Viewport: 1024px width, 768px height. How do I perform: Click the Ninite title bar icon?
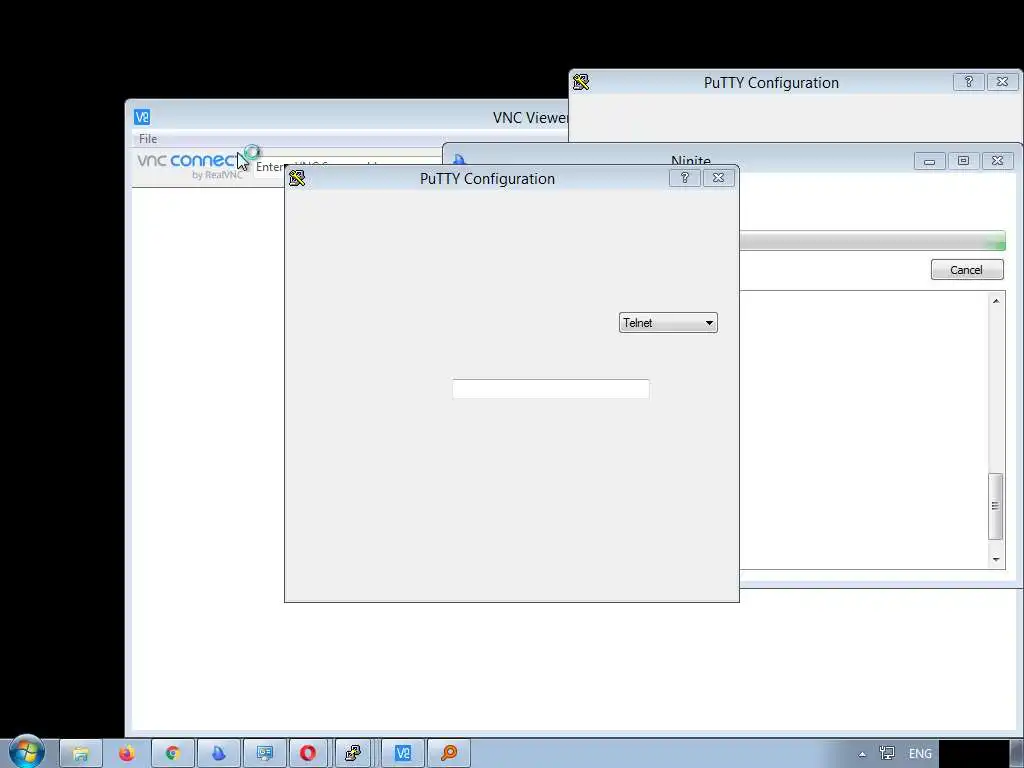point(459,161)
